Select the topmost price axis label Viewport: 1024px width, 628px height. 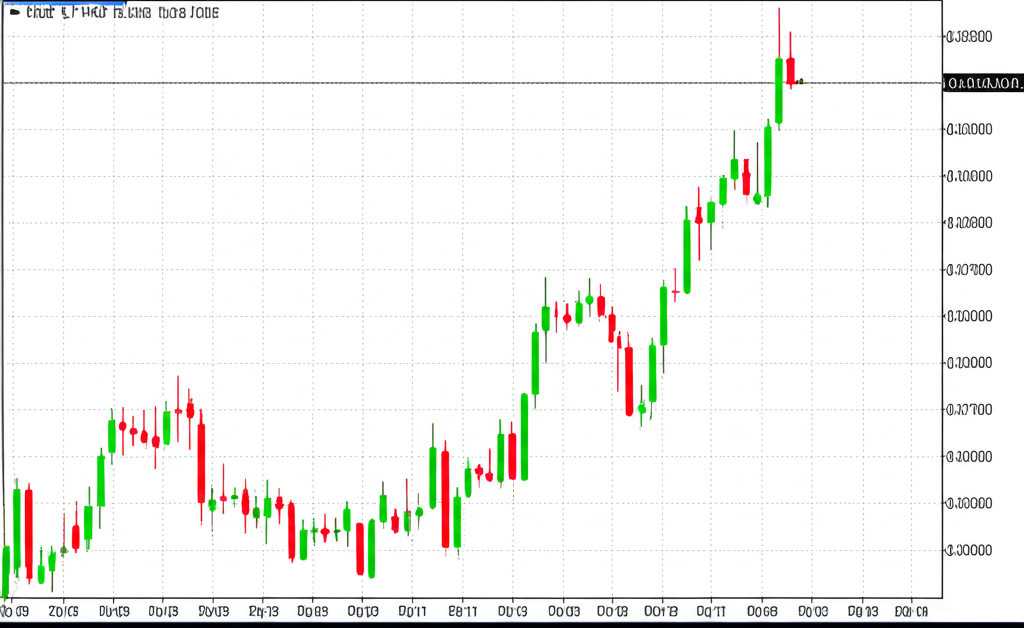tap(968, 37)
